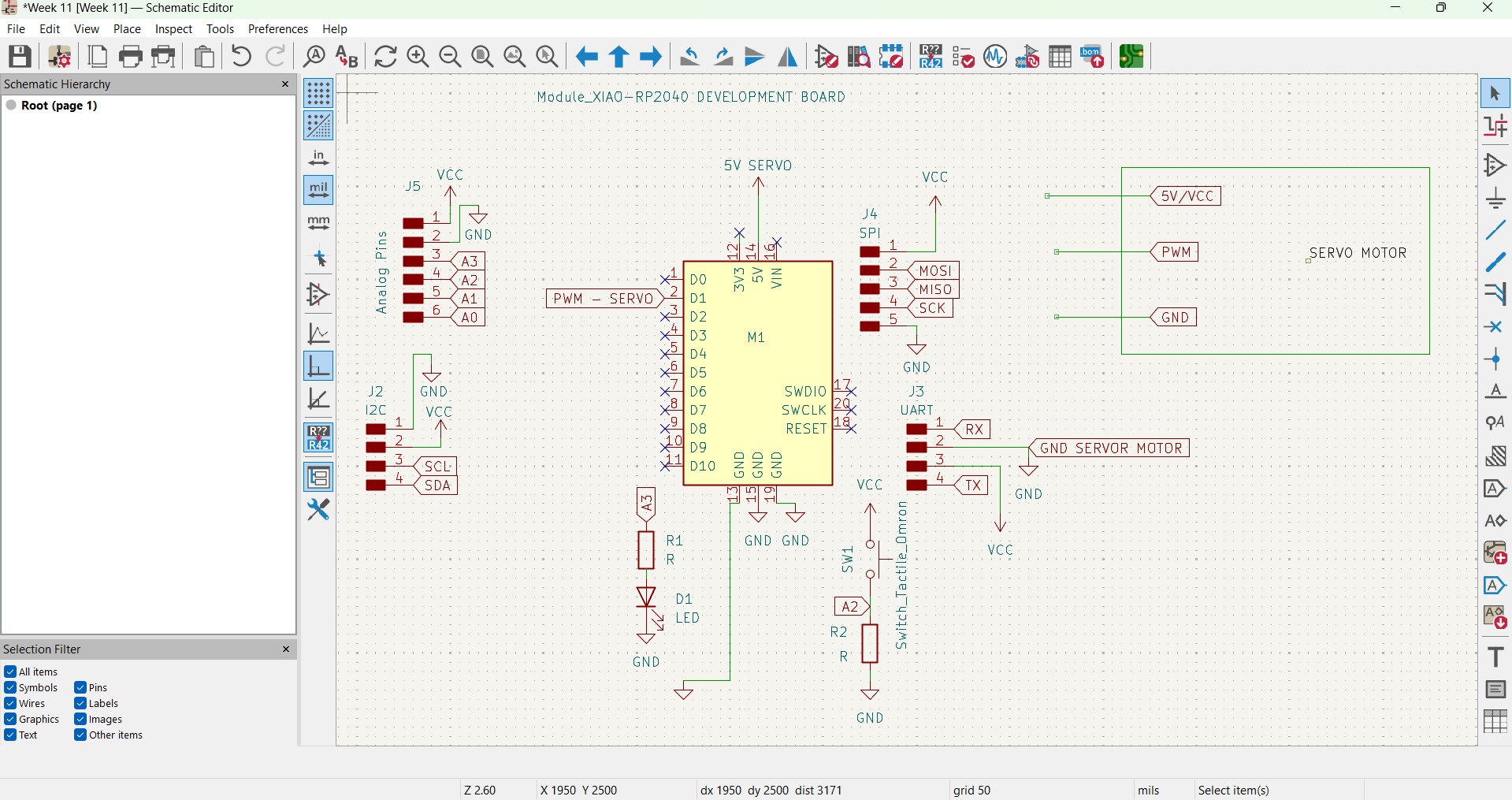Uncheck the Wires selection filter

point(10,703)
